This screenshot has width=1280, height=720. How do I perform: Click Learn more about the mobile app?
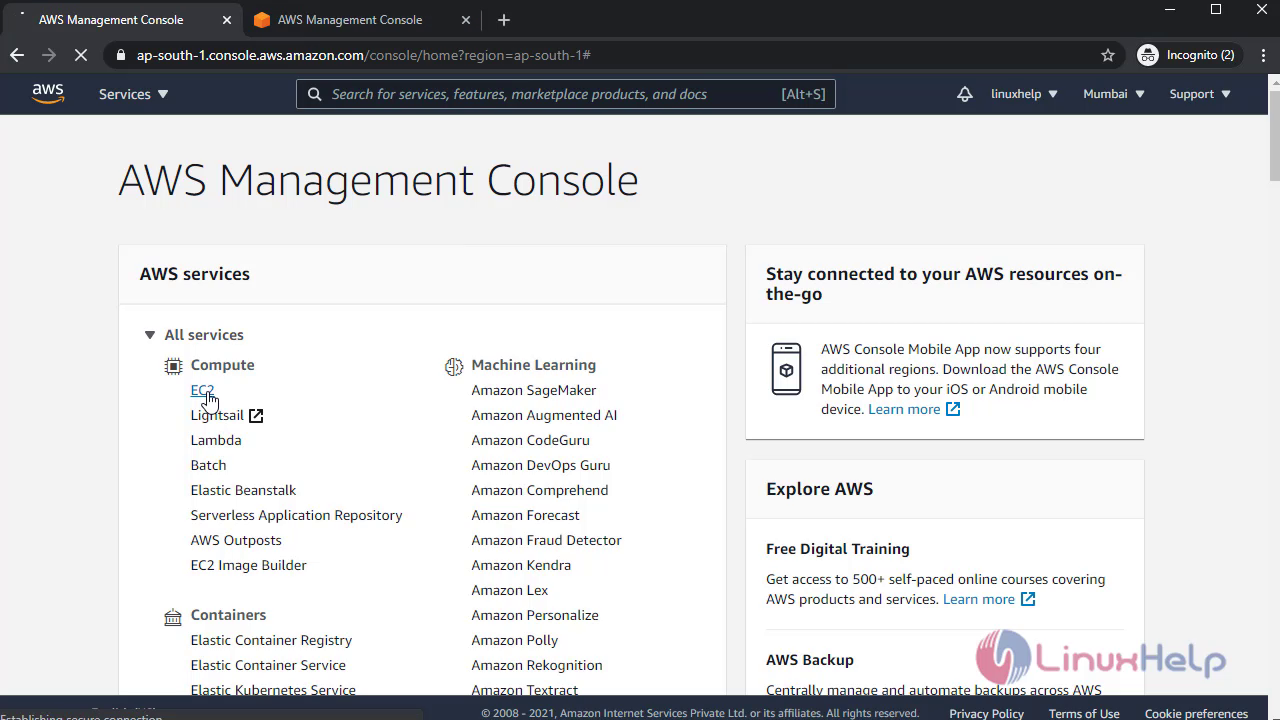point(904,409)
